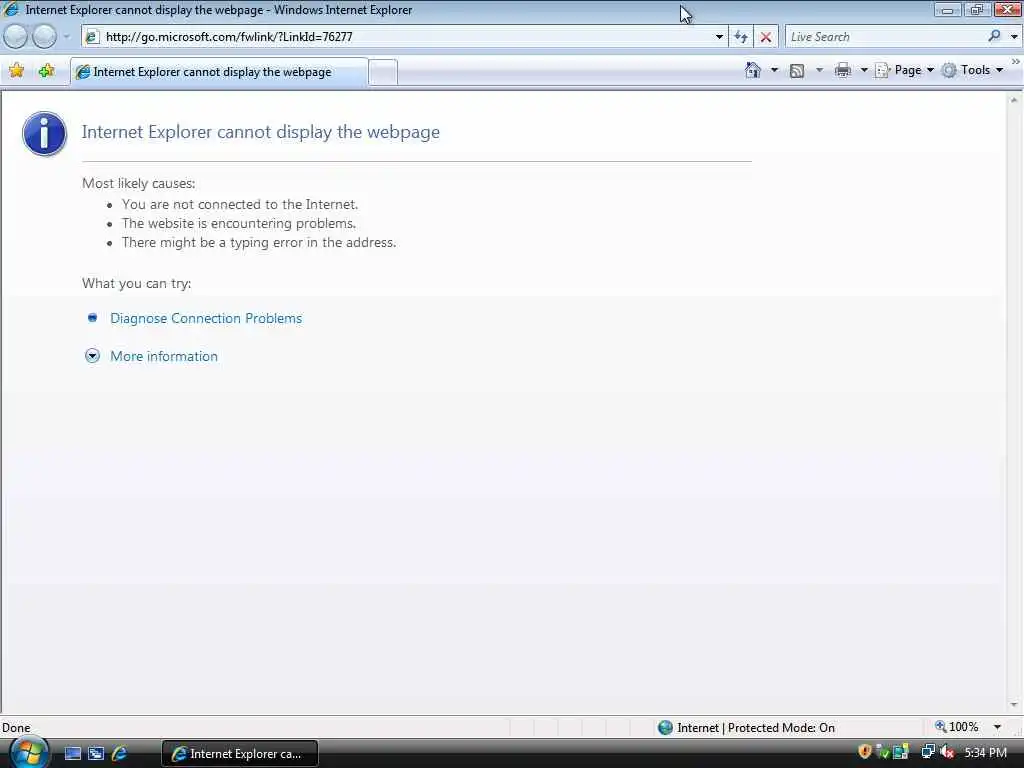Click the Internet Explorer taskbar button
1024x768 pixels.
click(239, 754)
